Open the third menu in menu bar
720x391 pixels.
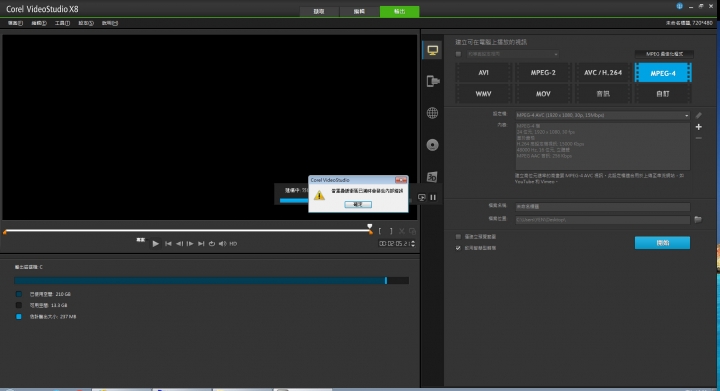62,23
